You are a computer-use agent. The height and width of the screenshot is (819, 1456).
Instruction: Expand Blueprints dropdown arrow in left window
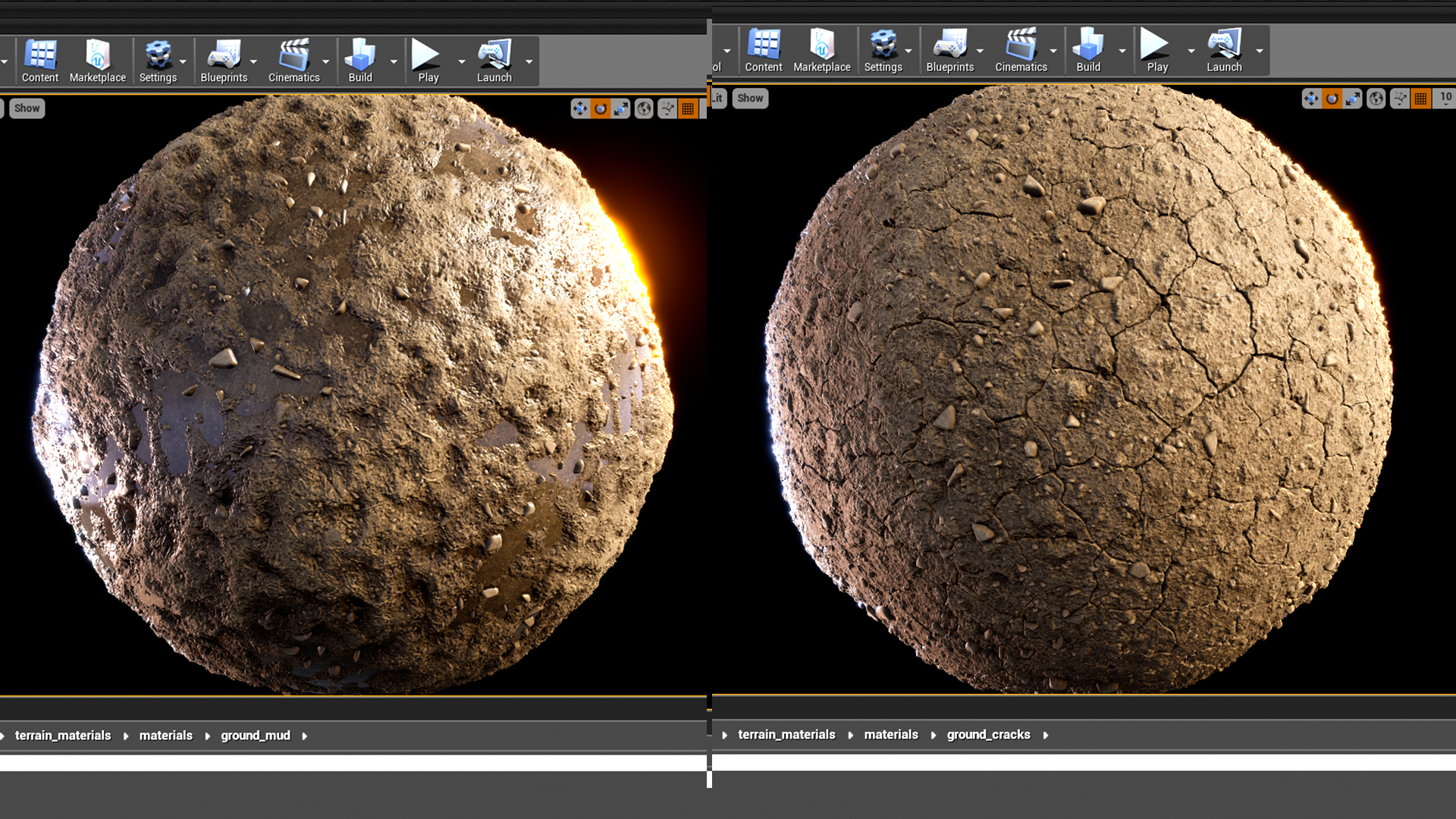click(x=253, y=61)
